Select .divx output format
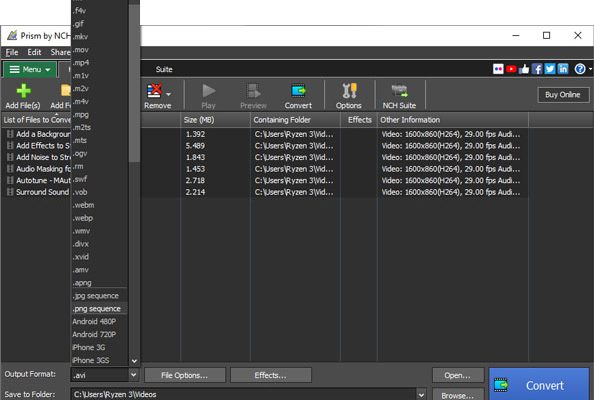594x400 pixels. tap(100, 244)
